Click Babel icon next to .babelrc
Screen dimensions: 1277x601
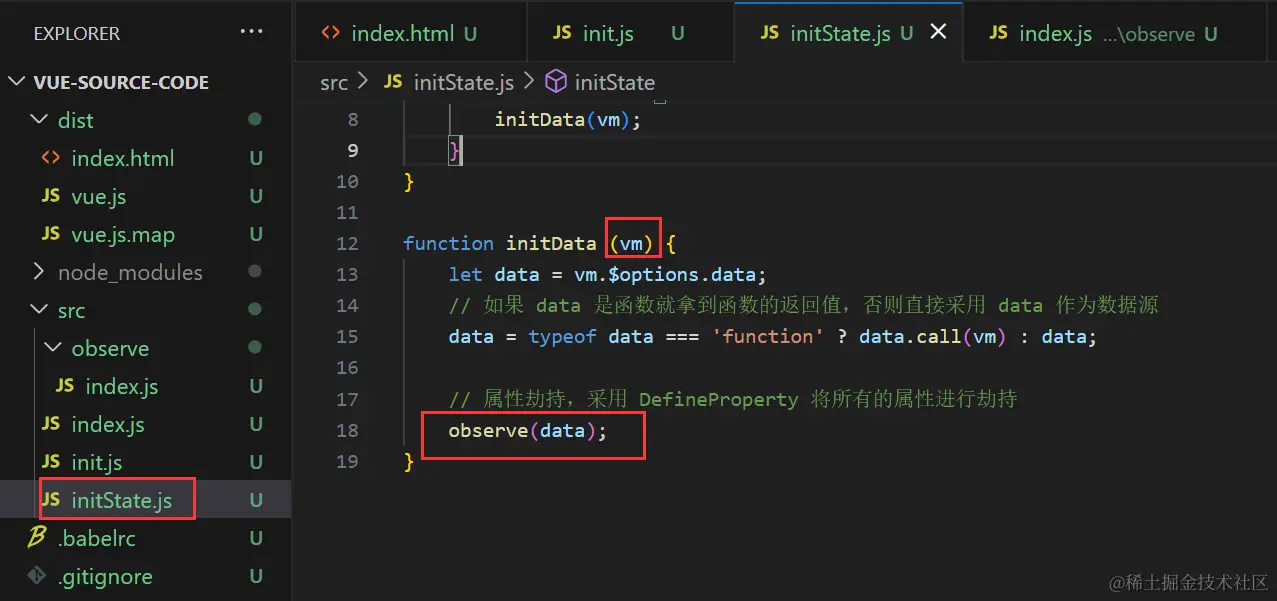(36, 537)
